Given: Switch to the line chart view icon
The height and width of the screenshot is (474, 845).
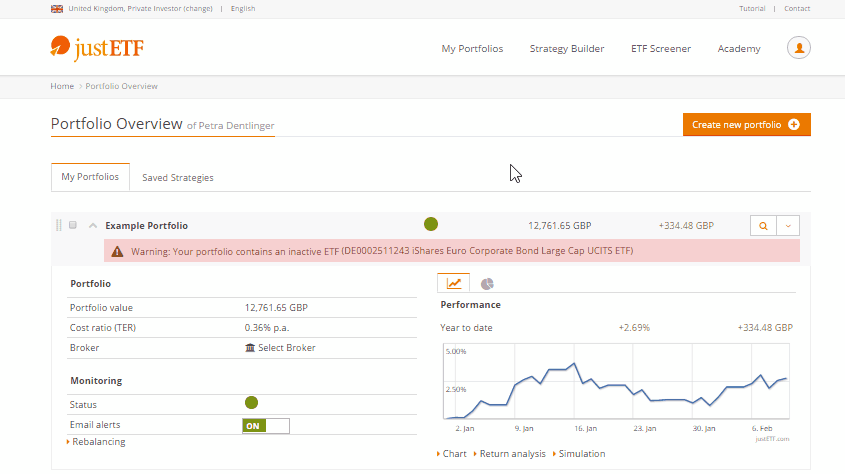Looking at the screenshot, I should [454, 284].
